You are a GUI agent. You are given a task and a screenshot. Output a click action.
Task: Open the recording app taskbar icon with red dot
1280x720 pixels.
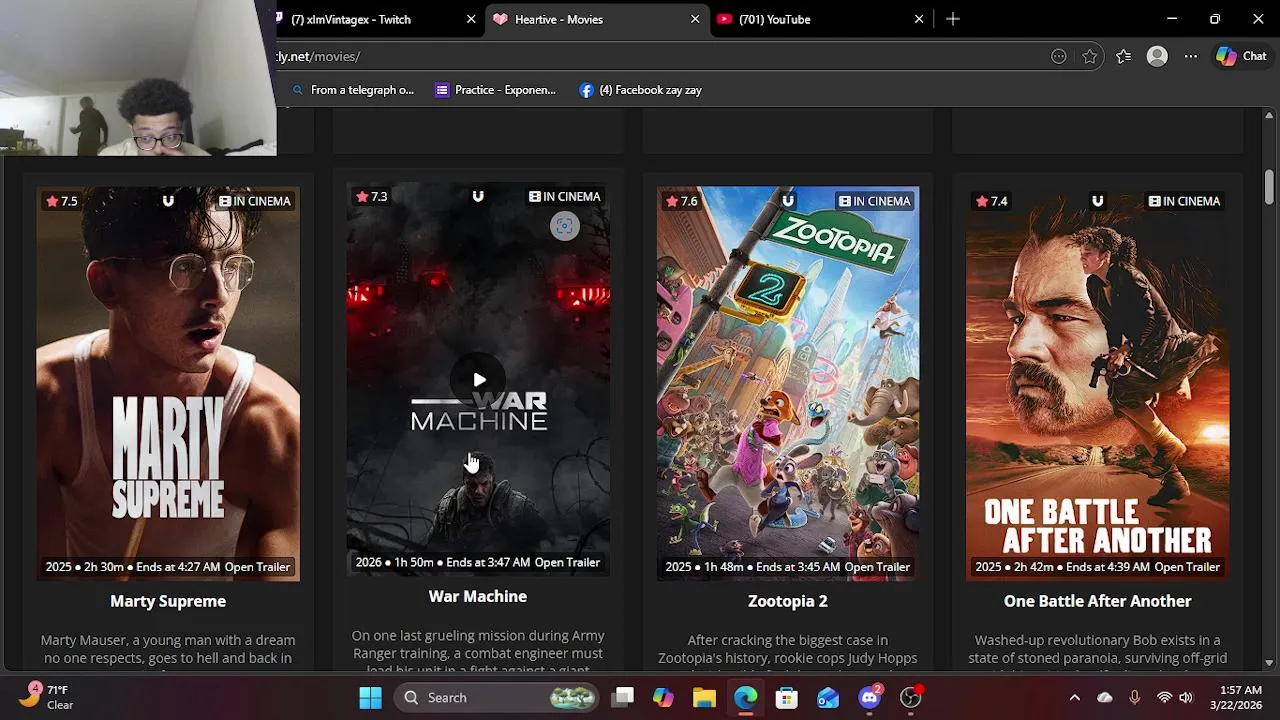pyautogui.click(x=911, y=698)
